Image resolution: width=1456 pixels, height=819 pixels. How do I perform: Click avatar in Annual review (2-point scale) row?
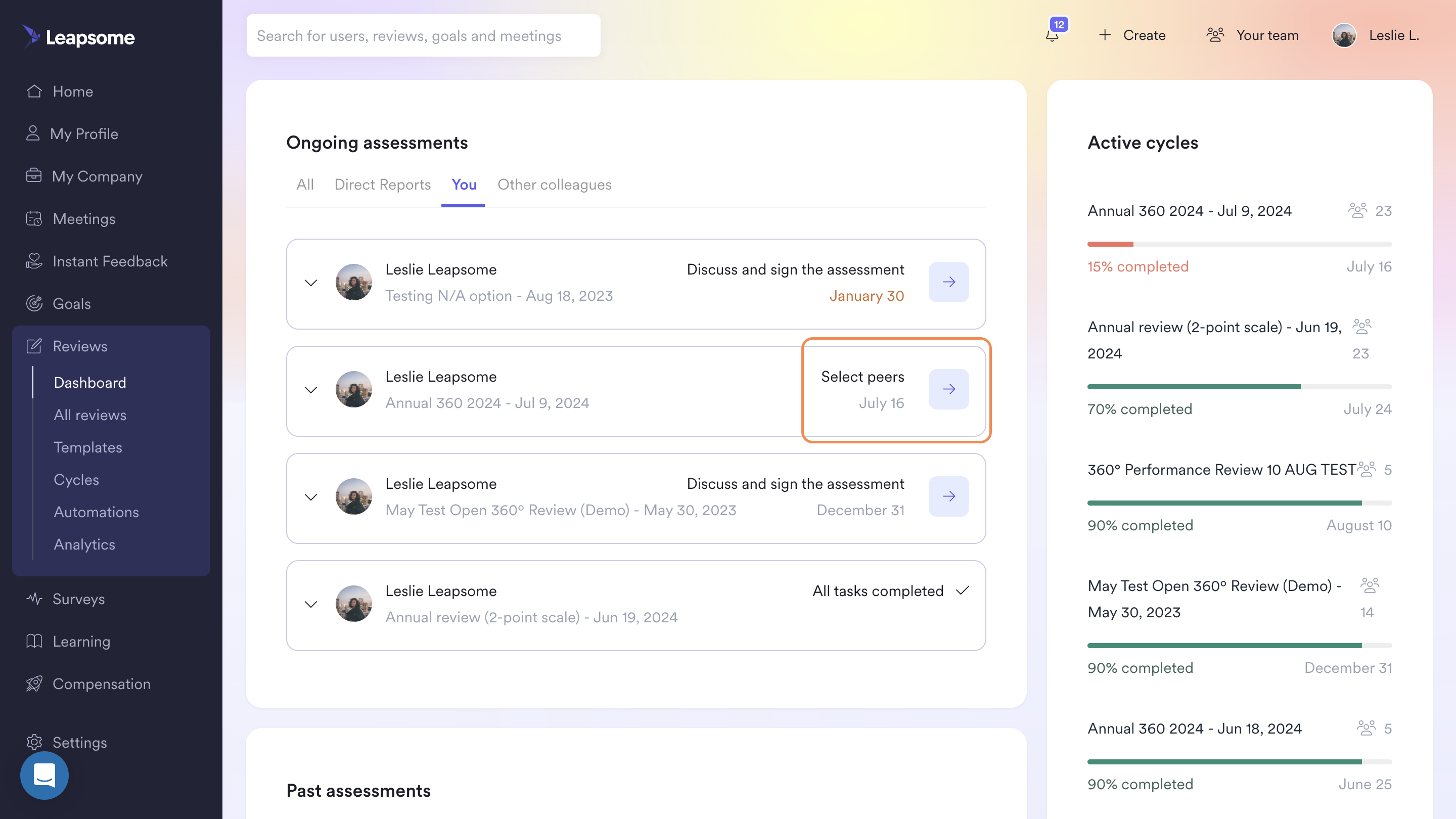353,603
